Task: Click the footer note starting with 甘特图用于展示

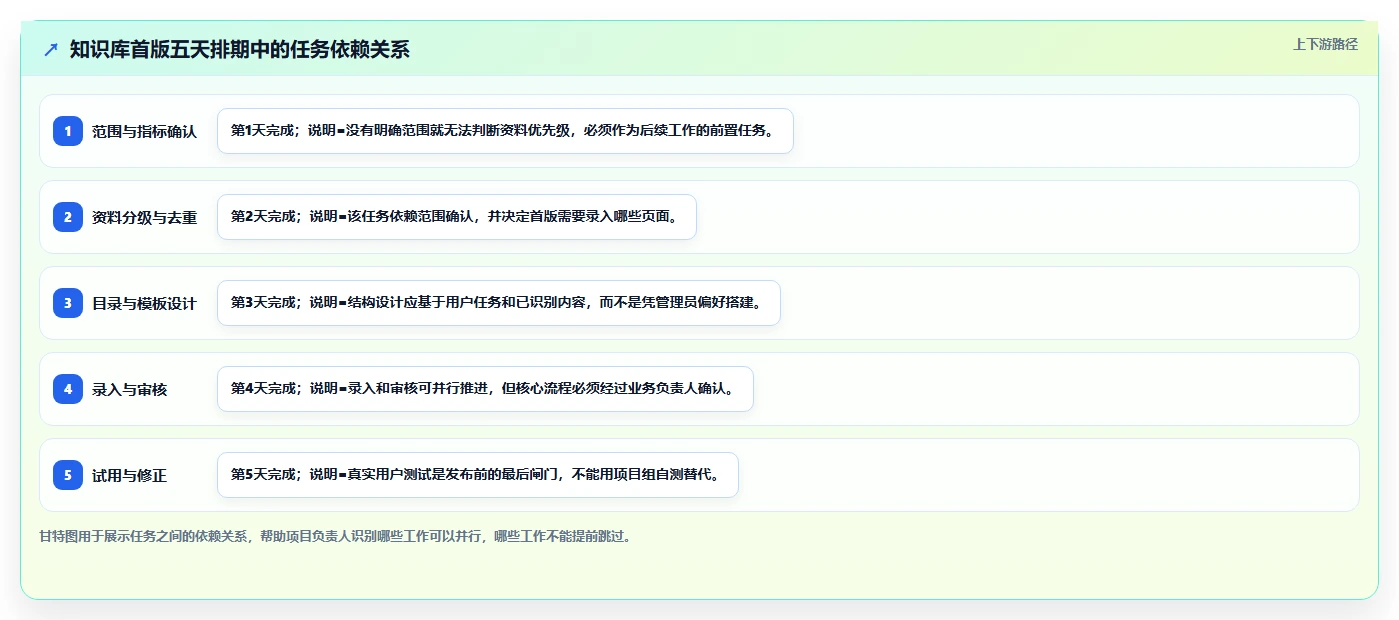Action: 335,536
